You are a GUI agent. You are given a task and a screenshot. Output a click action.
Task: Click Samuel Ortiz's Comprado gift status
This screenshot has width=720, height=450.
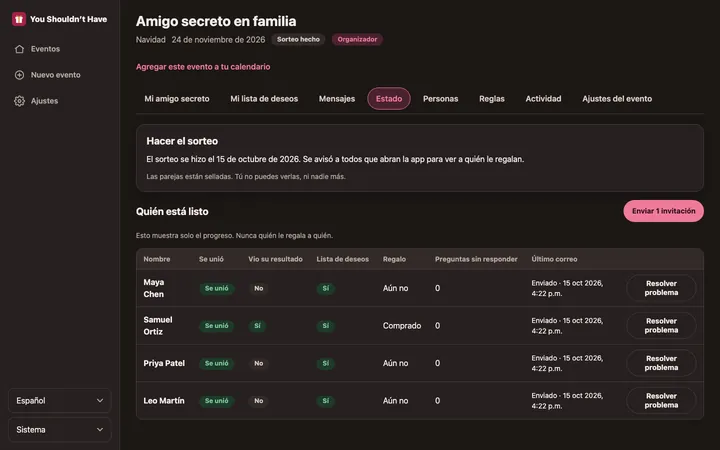[x=402, y=326]
